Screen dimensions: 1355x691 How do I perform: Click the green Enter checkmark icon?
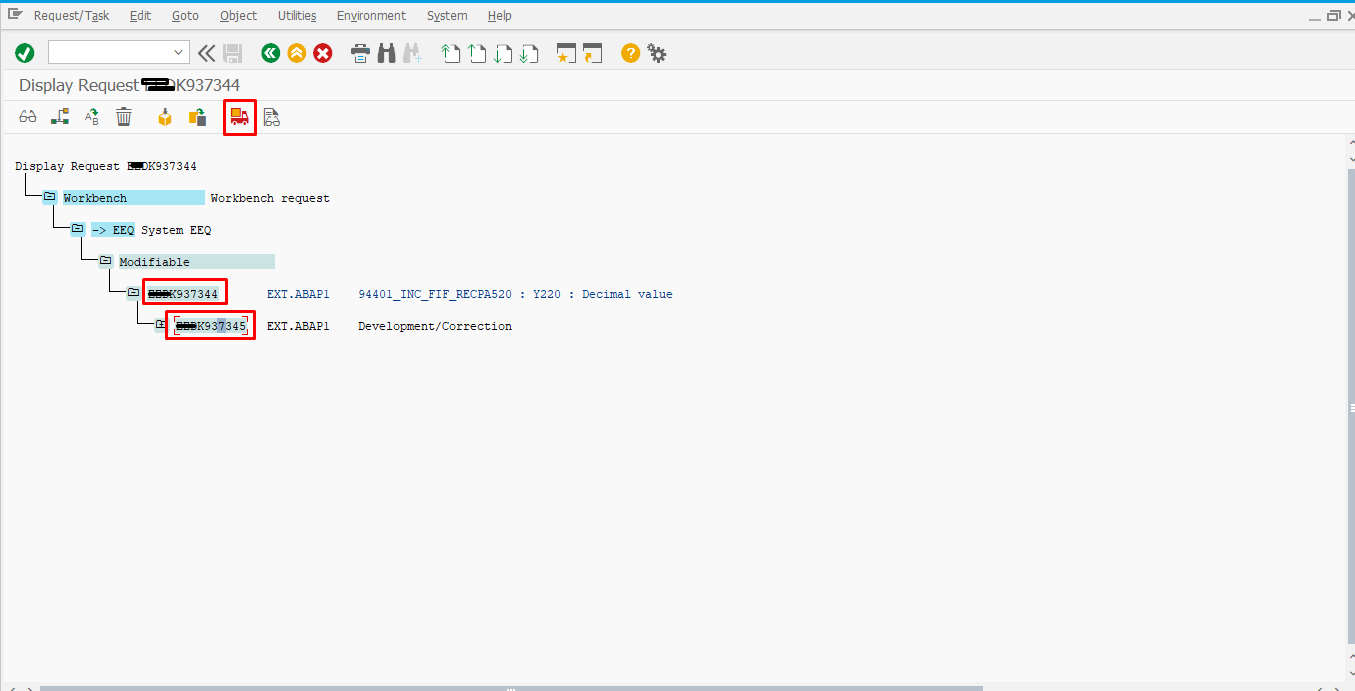[25, 53]
